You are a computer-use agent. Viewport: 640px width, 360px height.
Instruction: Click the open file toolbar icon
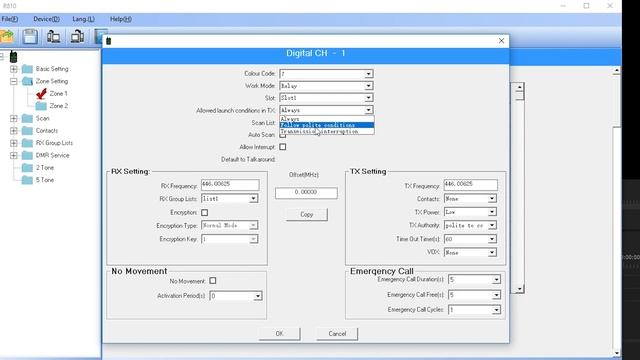click(7, 37)
